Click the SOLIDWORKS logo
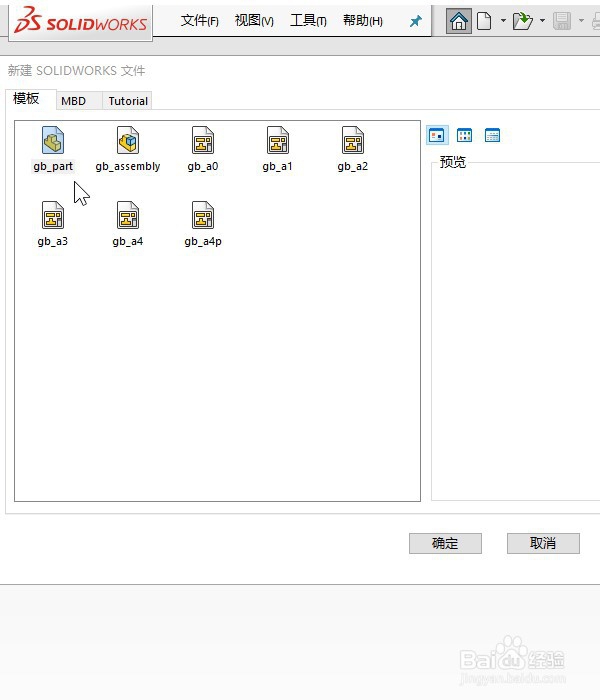Screen dimensions: 600x700 (80, 21)
